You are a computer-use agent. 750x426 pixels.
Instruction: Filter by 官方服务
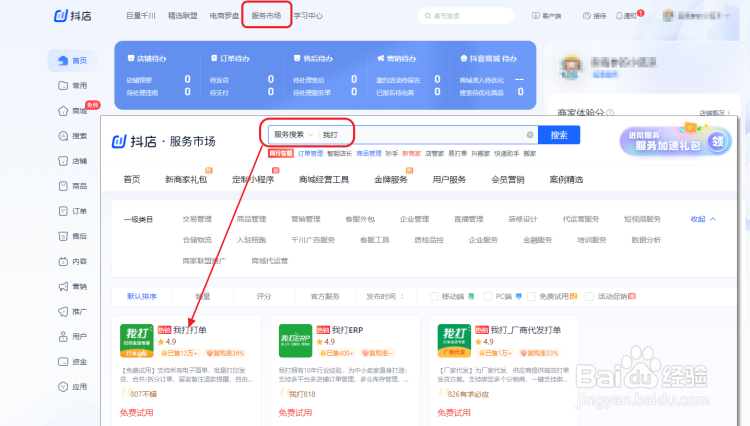click(325, 296)
